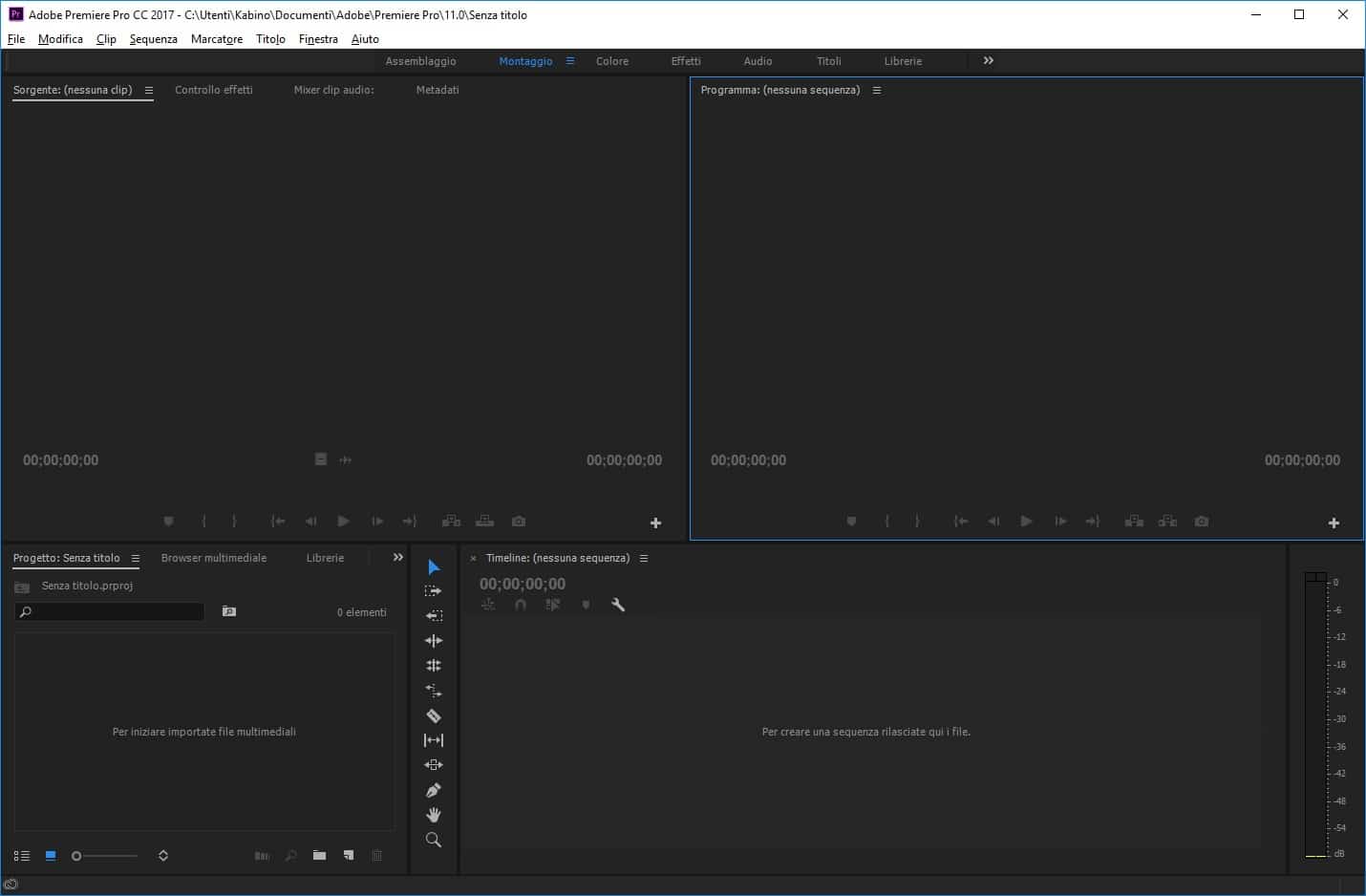Image resolution: width=1366 pixels, height=896 pixels.
Task: Toggle Timeline linked selection button
Action: pos(553,605)
